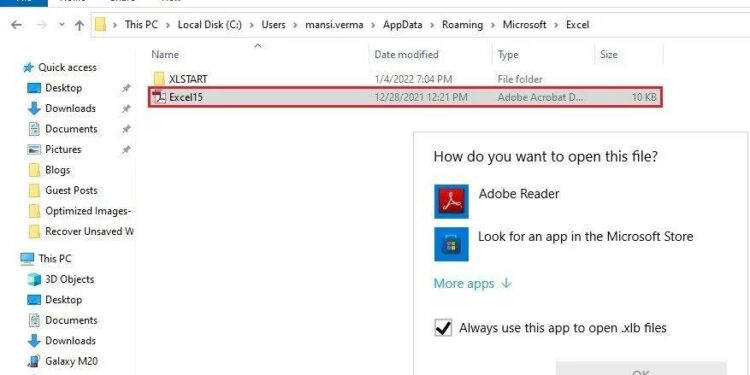The width and height of the screenshot is (750, 375).
Task: Select This PC in the address breadcrumb
Action: pos(141,24)
